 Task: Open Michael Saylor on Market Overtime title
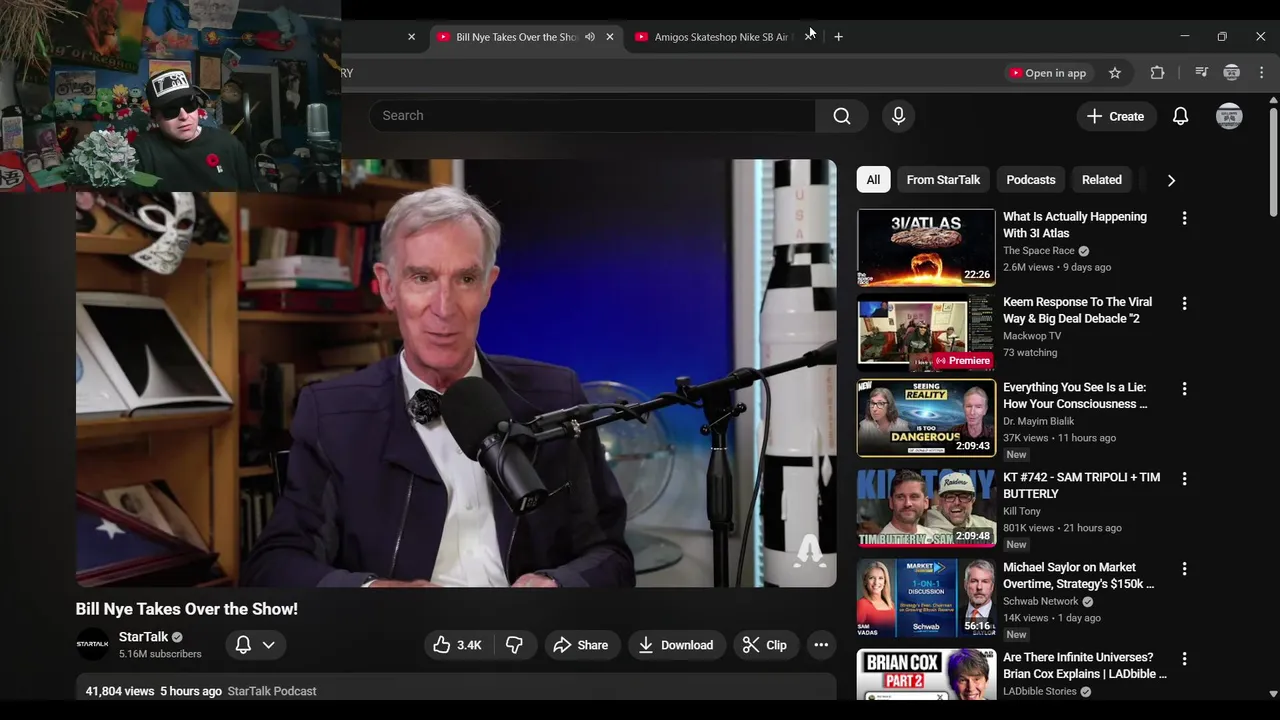click(1078, 575)
